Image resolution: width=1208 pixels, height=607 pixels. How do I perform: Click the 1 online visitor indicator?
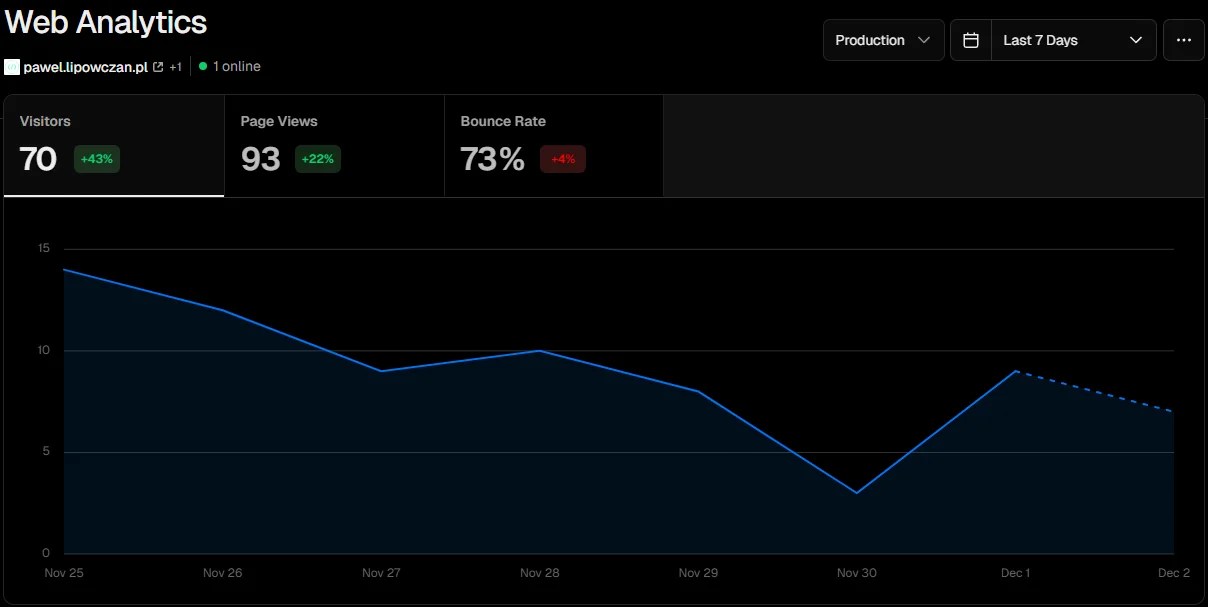pos(229,66)
